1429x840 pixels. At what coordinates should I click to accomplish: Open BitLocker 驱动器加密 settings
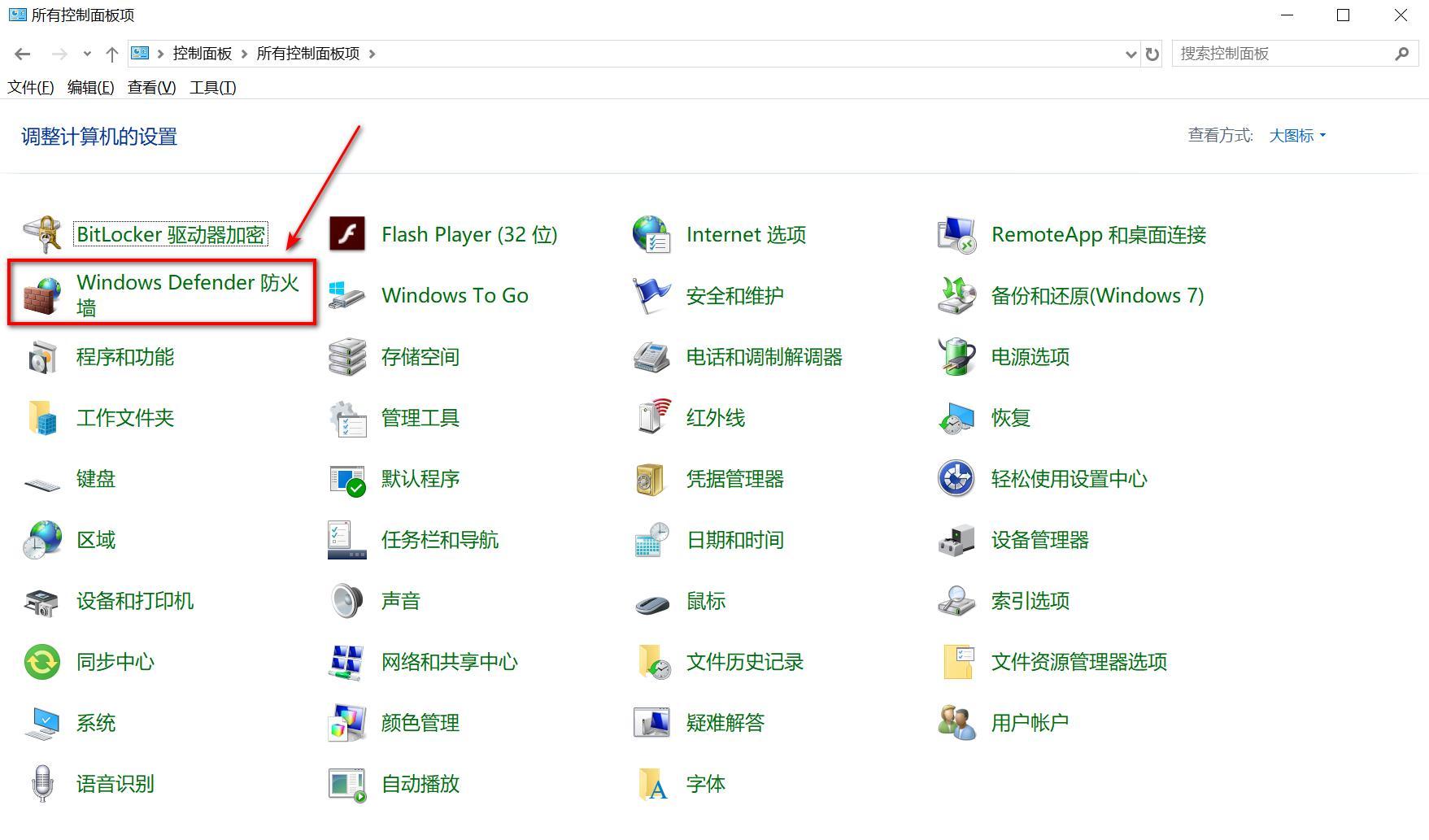pyautogui.click(x=171, y=234)
